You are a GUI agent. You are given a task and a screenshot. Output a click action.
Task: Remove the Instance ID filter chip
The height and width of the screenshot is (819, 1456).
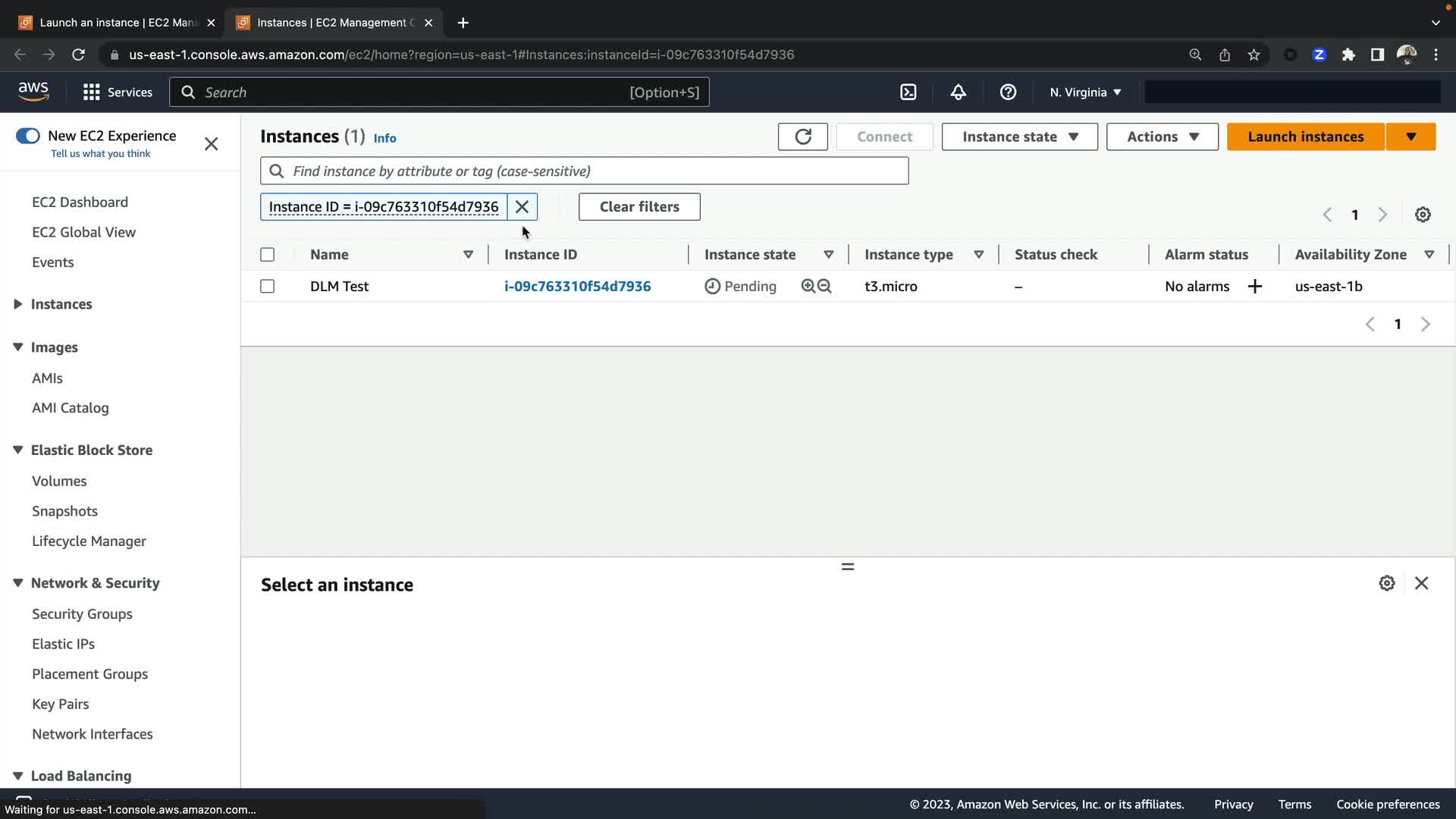point(522,206)
